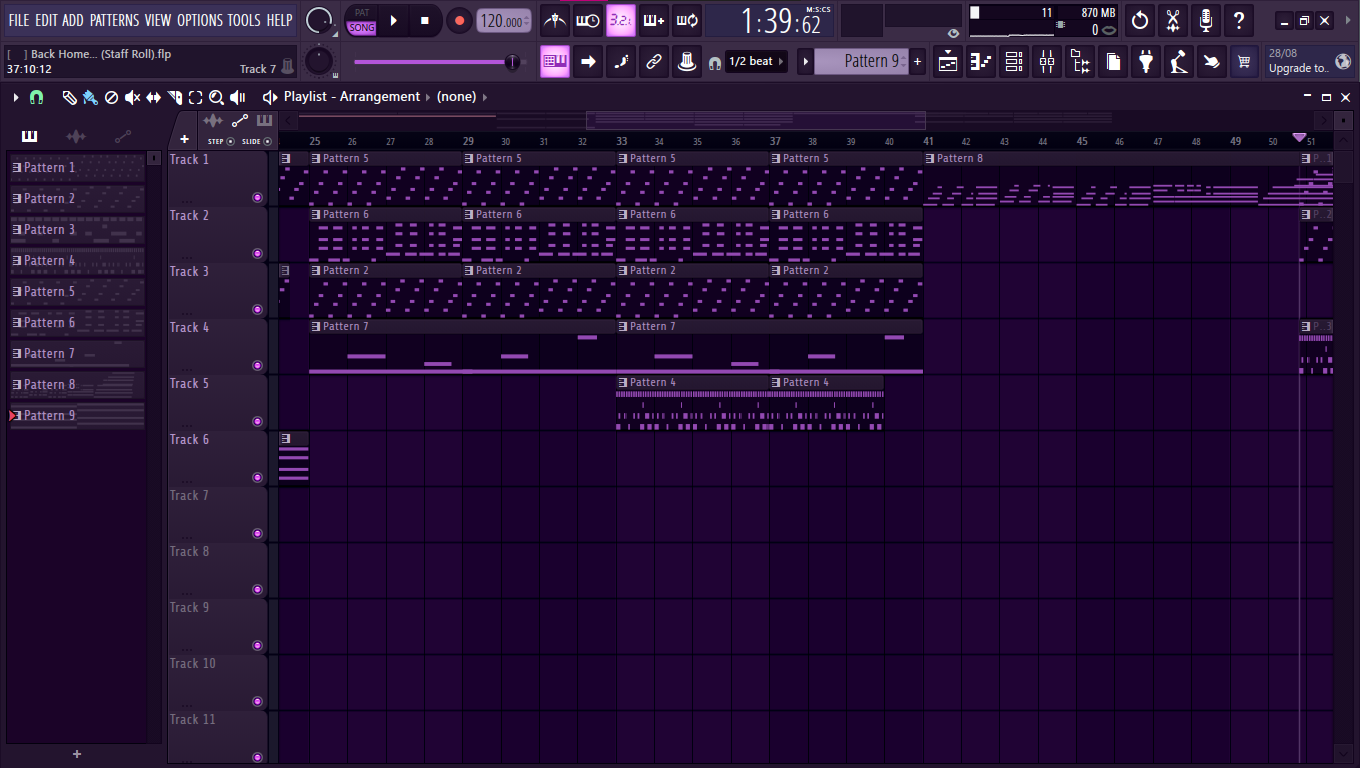
Task: Open the content library shopping cart
Action: [1245, 62]
